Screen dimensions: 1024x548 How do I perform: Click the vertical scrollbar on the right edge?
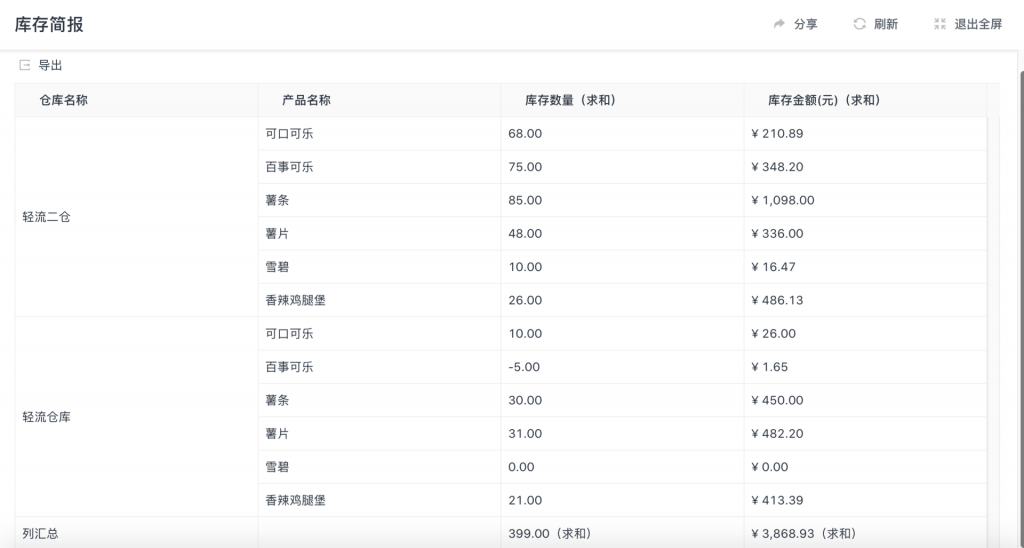[1018, 300]
